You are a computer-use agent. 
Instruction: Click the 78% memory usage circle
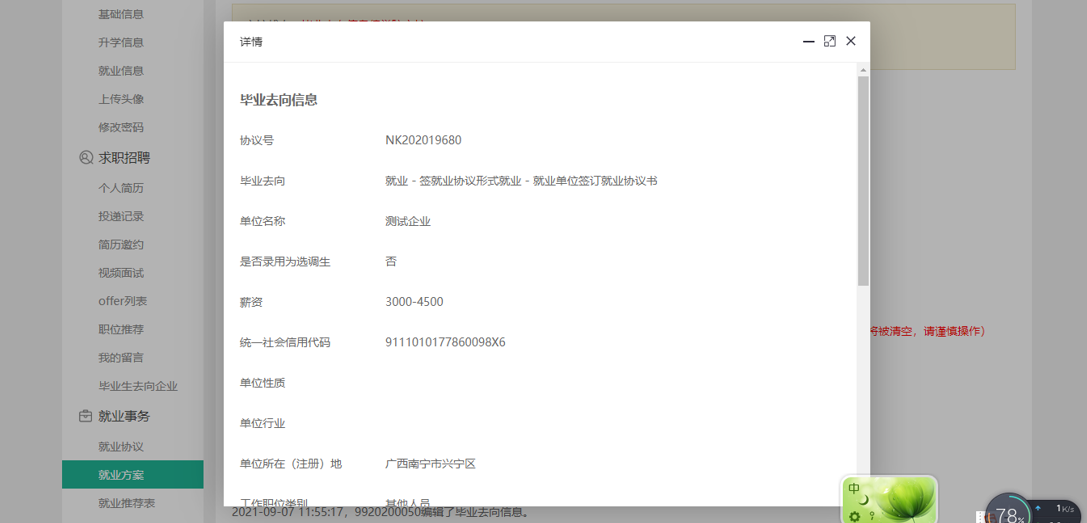point(1008,514)
